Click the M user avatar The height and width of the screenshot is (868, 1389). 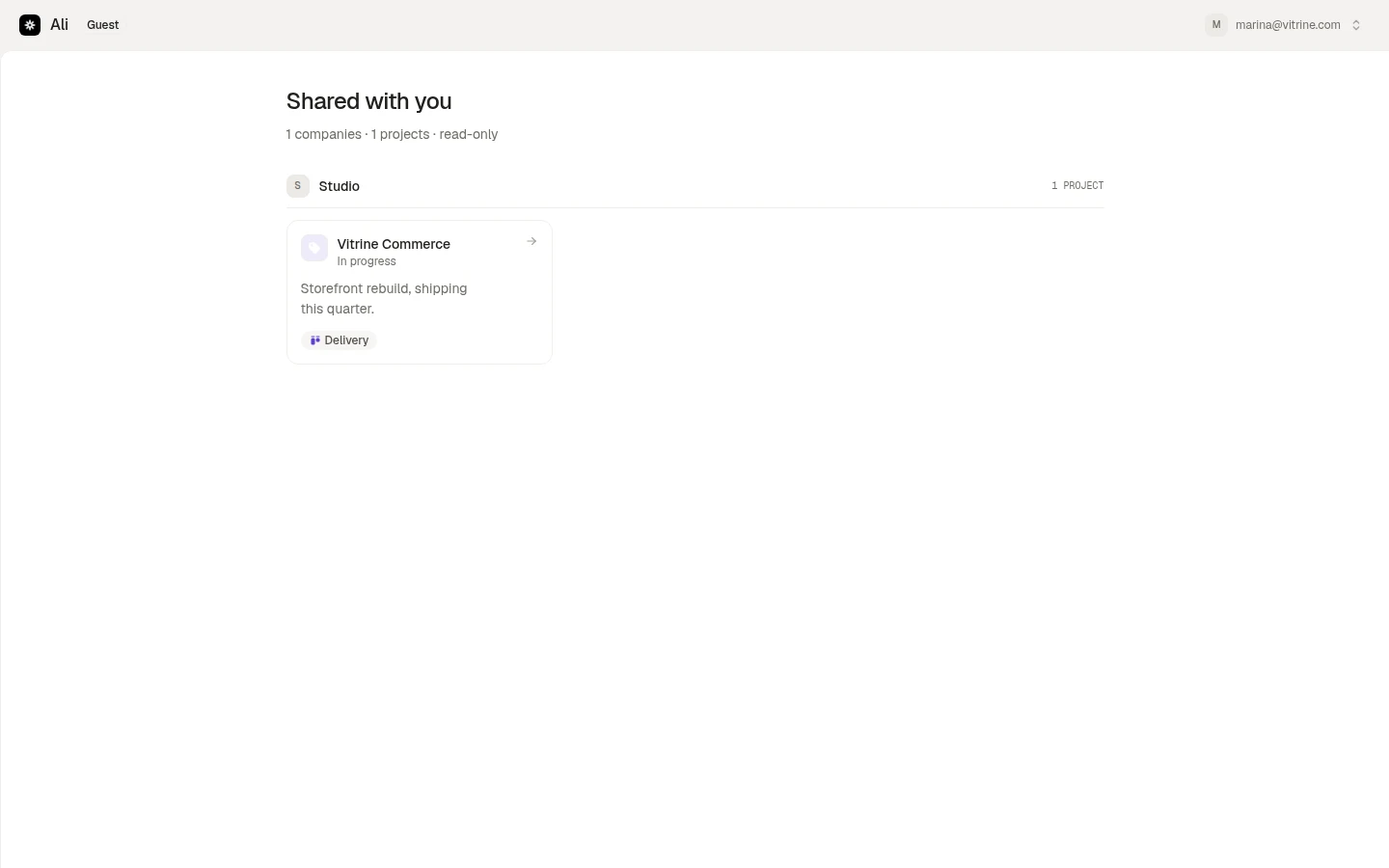click(1215, 25)
